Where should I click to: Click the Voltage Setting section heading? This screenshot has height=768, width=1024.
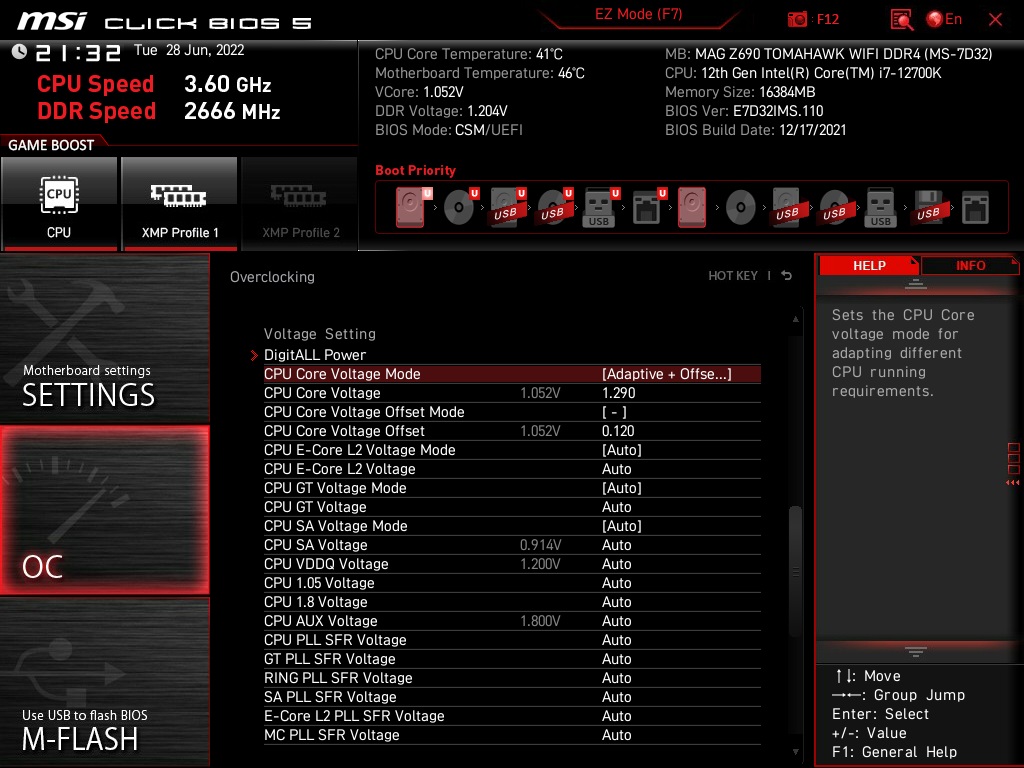pyautogui.click(x=320, y=334)
